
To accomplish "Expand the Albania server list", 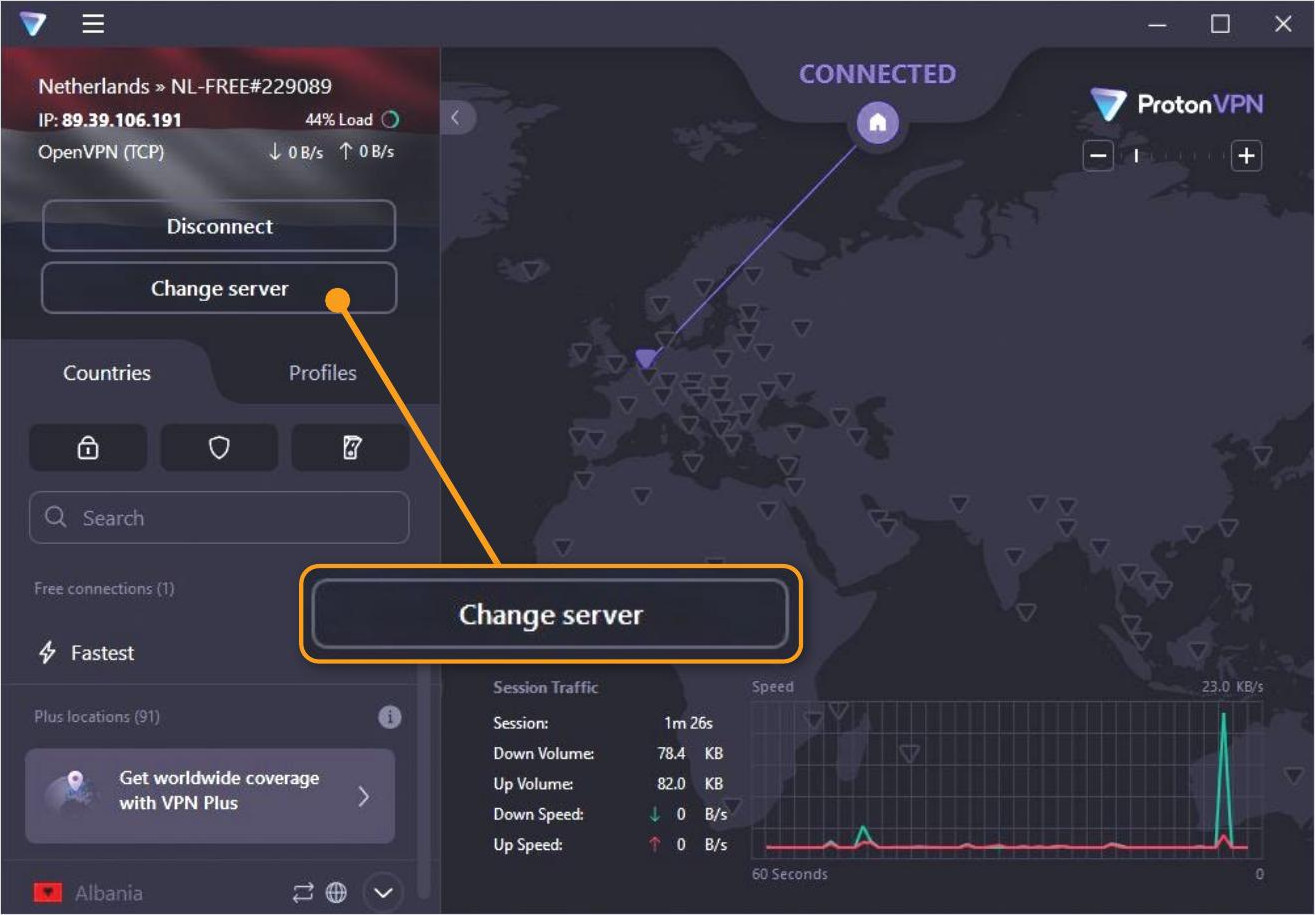I will [x=383, y=892].
